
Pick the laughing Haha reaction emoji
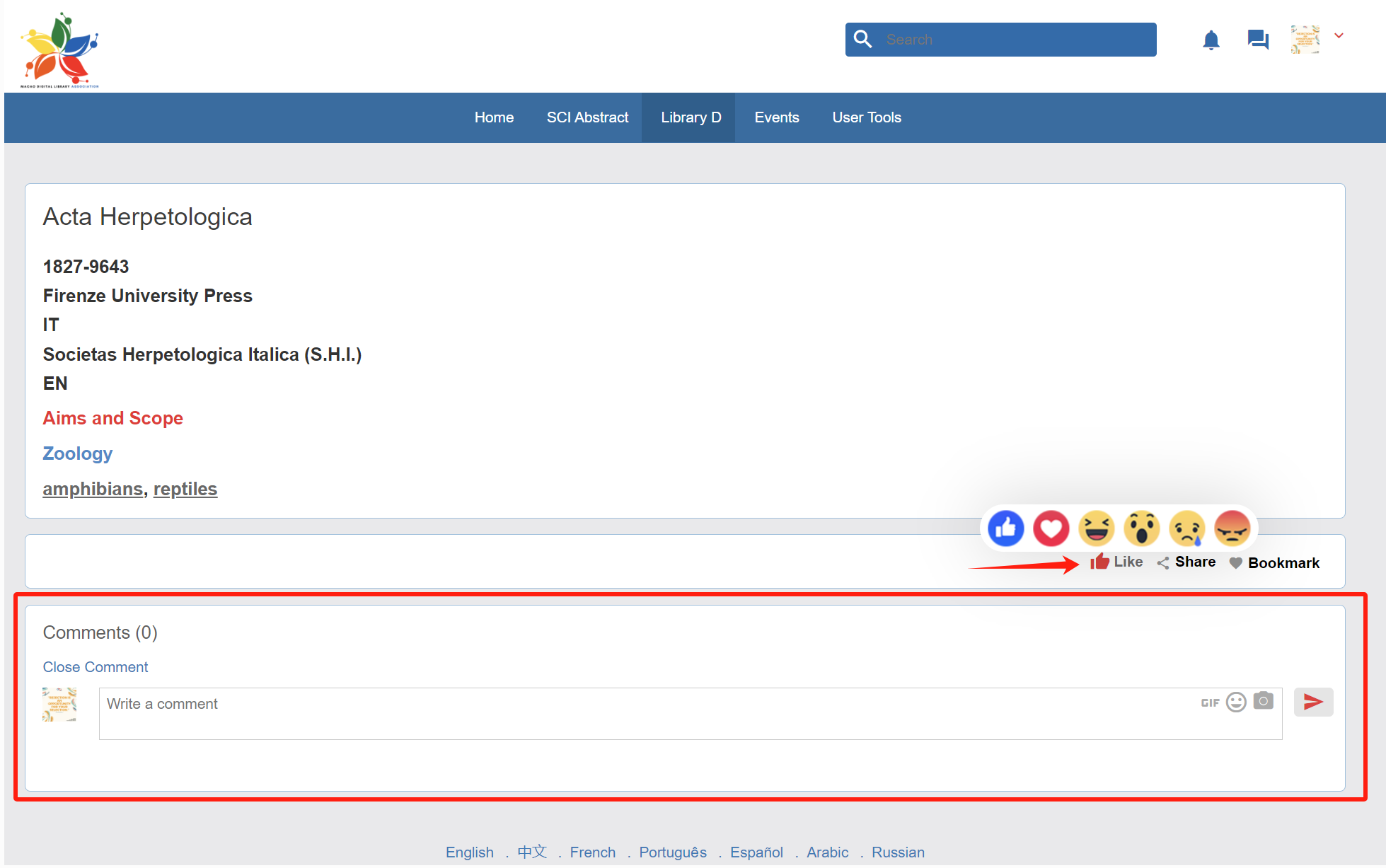[1096, 528]
